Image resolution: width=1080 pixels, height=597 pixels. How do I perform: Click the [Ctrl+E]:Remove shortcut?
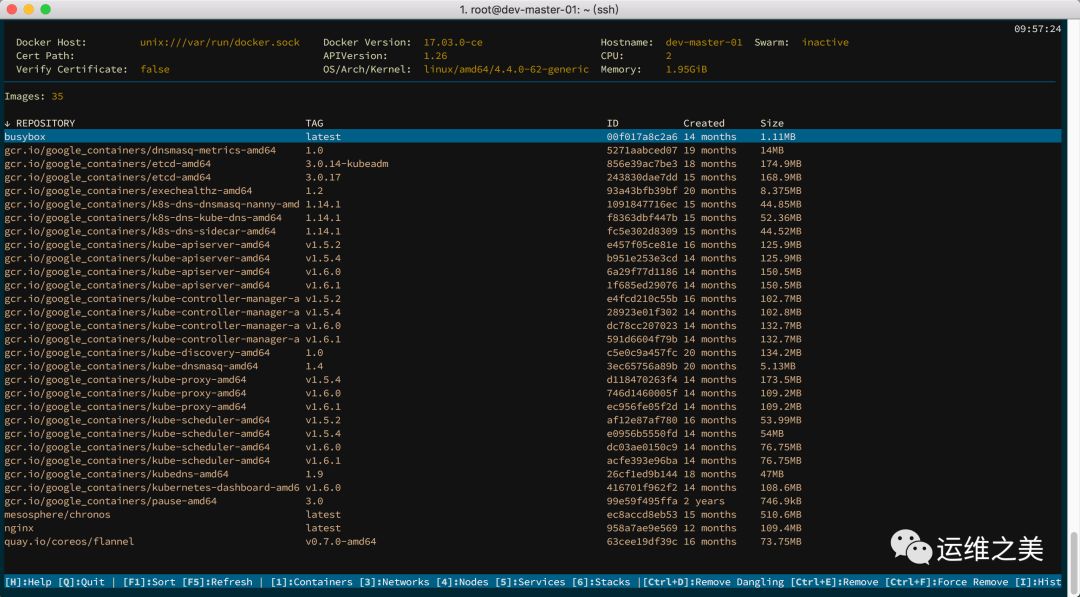pos(834,582)
